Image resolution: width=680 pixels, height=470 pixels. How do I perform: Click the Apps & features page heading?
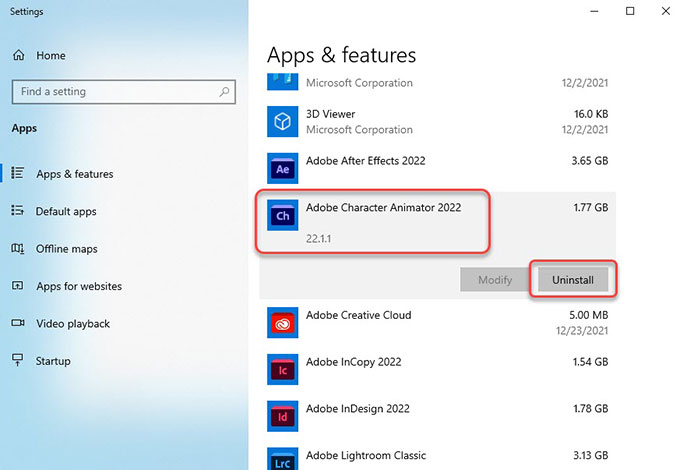tap(341, 55)
